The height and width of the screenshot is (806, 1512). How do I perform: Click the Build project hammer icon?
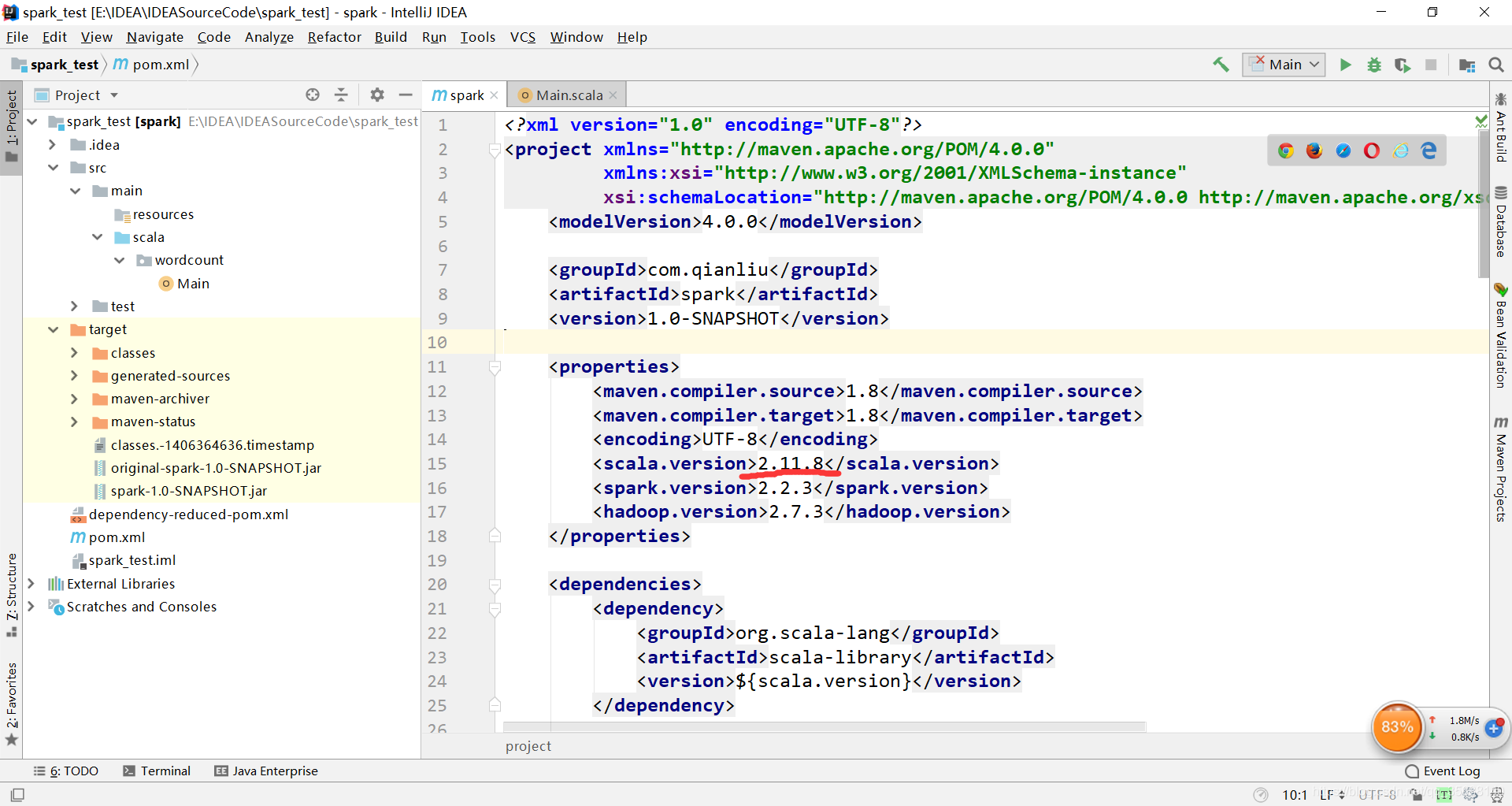[1221, 65]
